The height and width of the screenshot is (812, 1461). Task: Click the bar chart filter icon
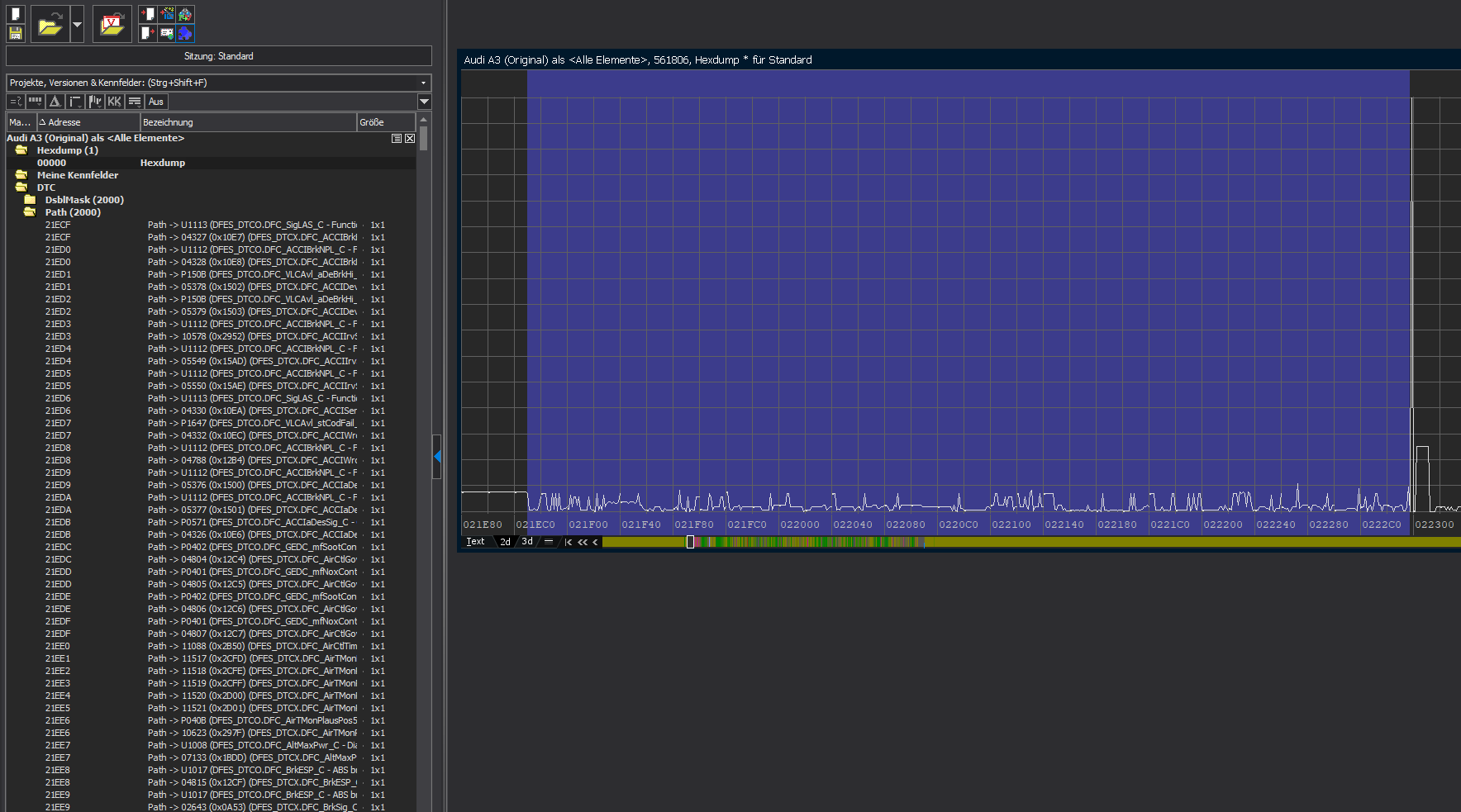coord(94,102)
